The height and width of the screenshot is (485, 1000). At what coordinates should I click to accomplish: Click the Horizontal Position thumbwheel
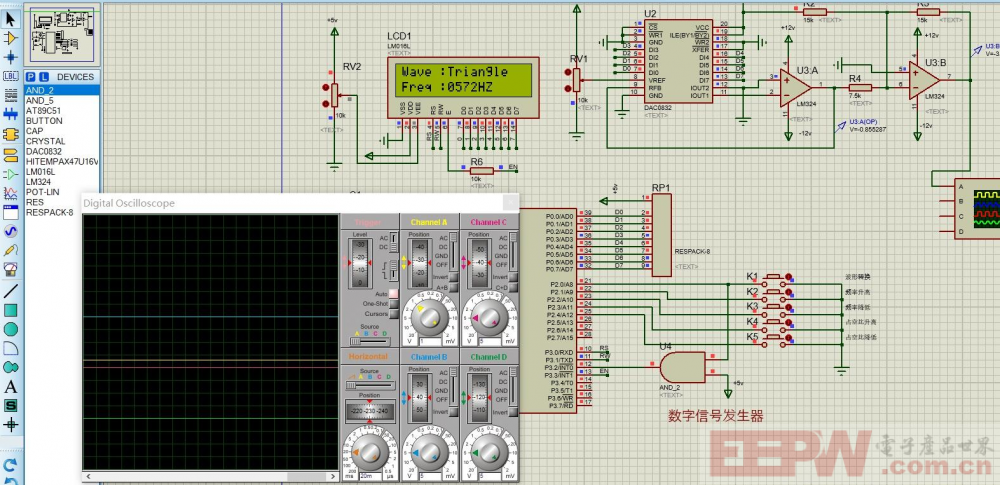pos(370,410)
